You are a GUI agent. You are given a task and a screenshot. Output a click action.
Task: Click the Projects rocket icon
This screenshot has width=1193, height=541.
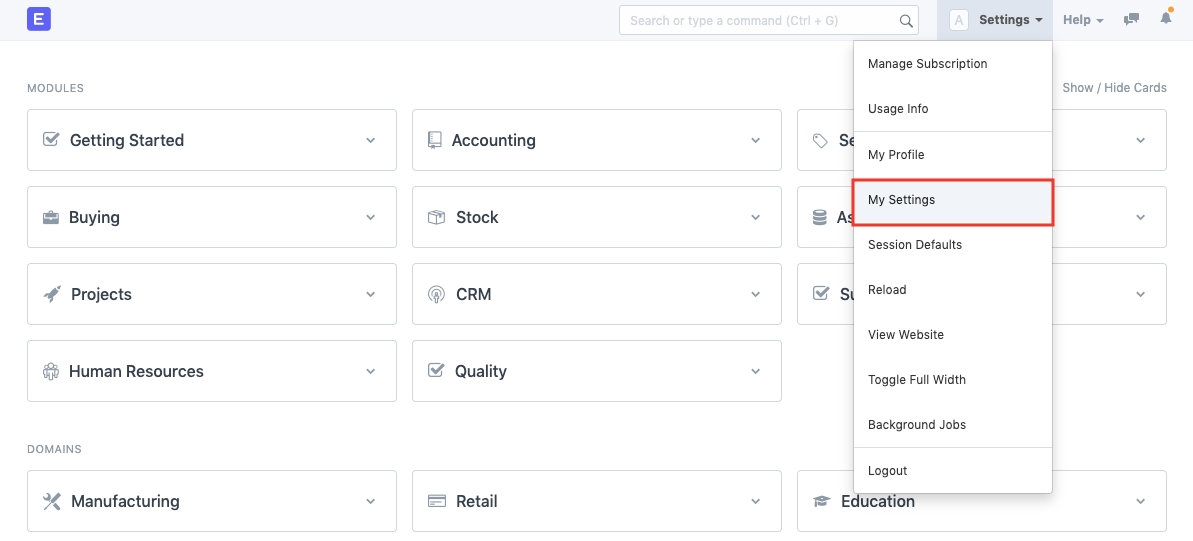point(51,294)
